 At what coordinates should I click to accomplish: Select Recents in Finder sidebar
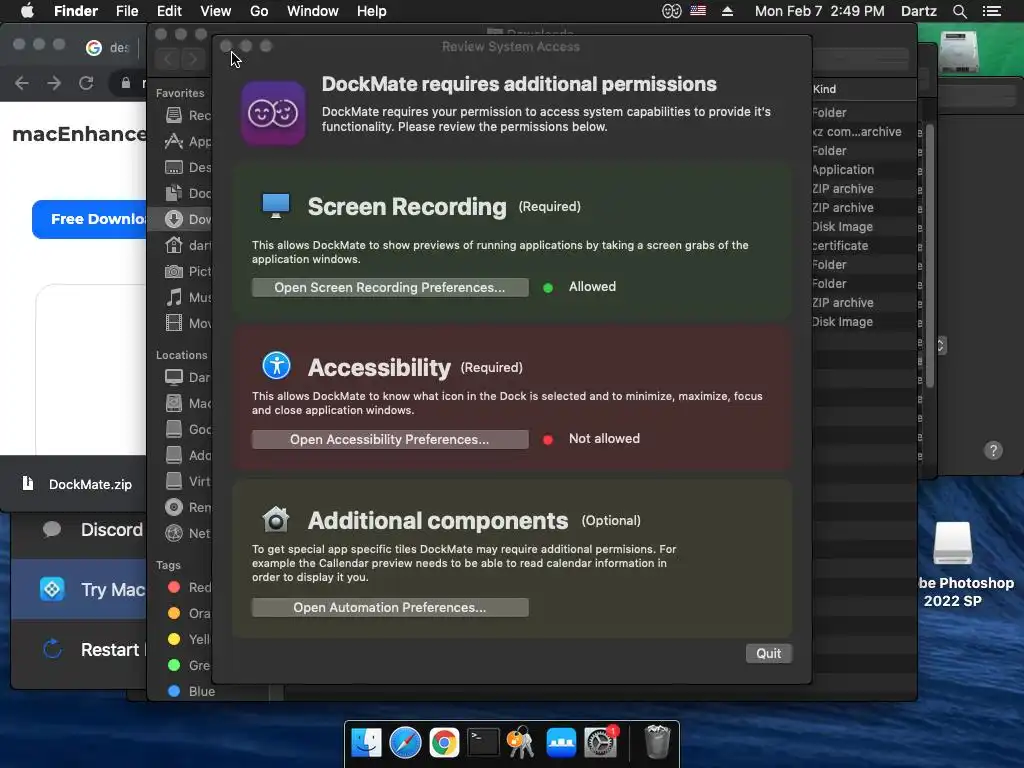point(188,115)
